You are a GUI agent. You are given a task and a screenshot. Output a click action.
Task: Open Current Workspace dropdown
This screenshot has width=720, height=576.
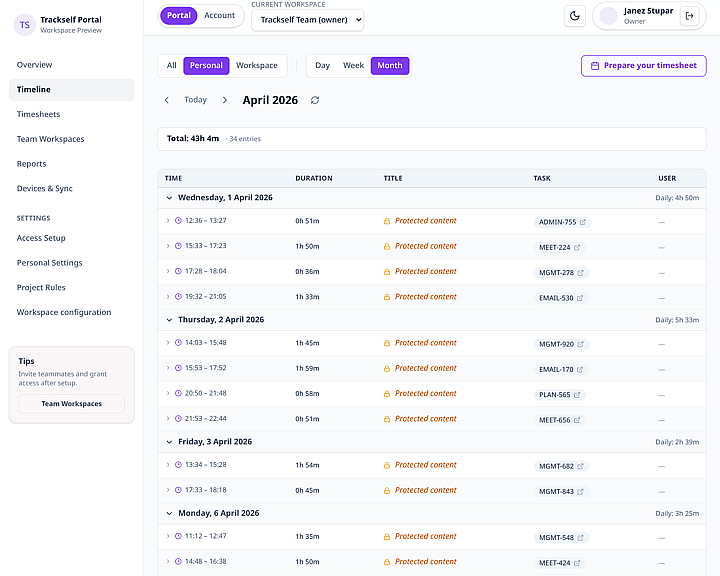308,20
